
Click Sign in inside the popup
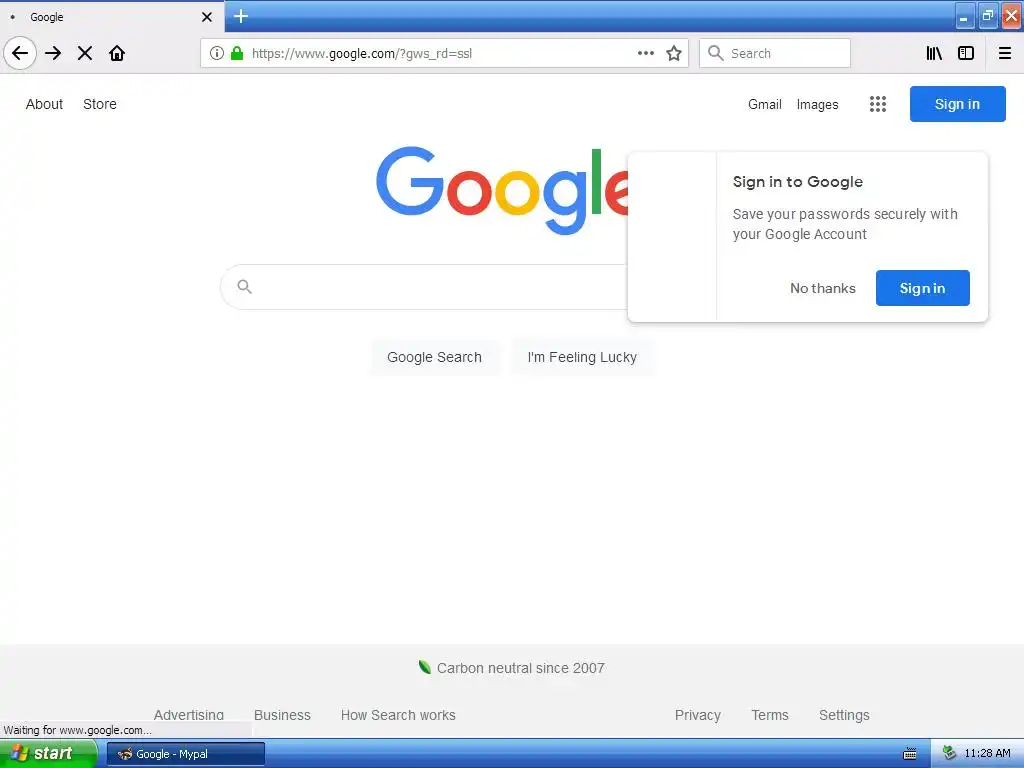[922, 288]
